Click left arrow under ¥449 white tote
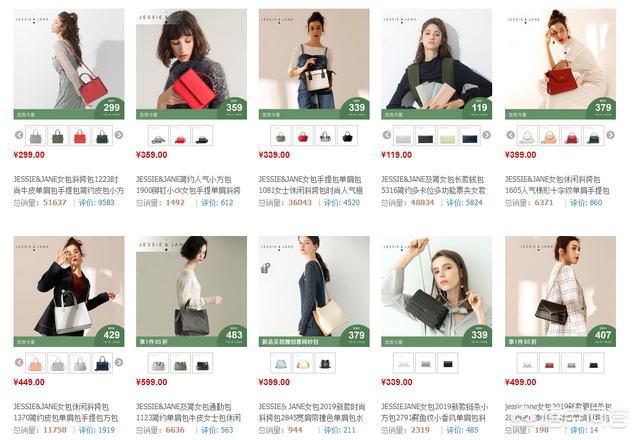The image size is (640, 440). [x=19, y=362]
